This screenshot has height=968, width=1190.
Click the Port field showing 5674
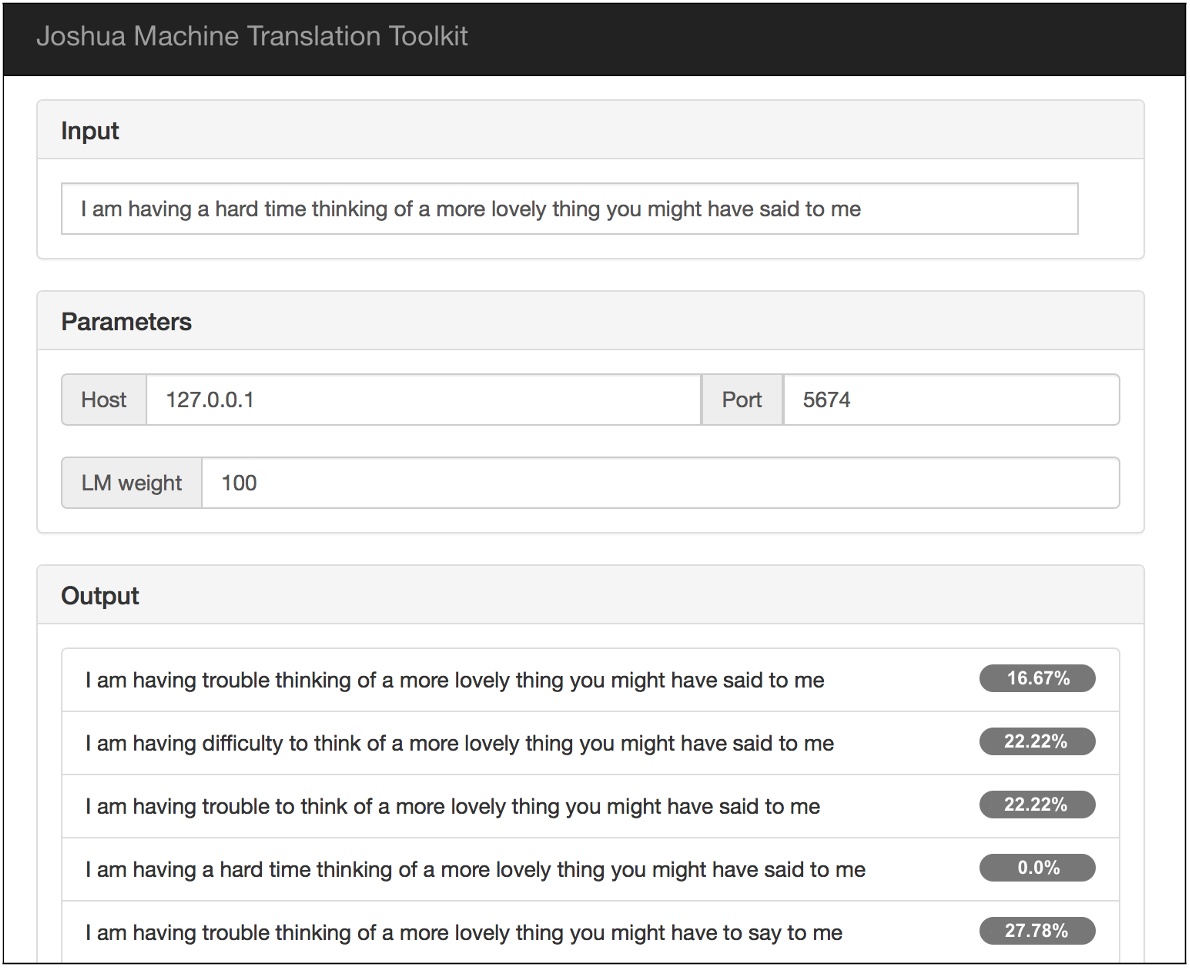click(x=950, y=400)
